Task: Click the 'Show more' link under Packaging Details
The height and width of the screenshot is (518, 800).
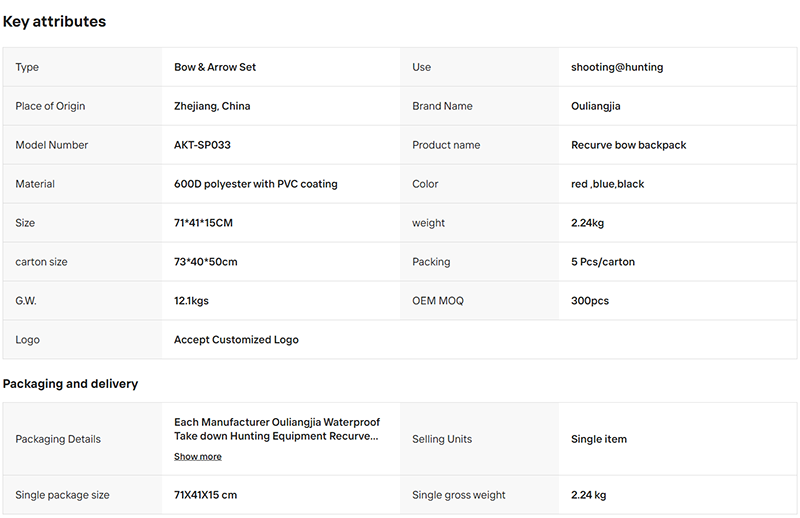Action: click(x=197, y=456)
